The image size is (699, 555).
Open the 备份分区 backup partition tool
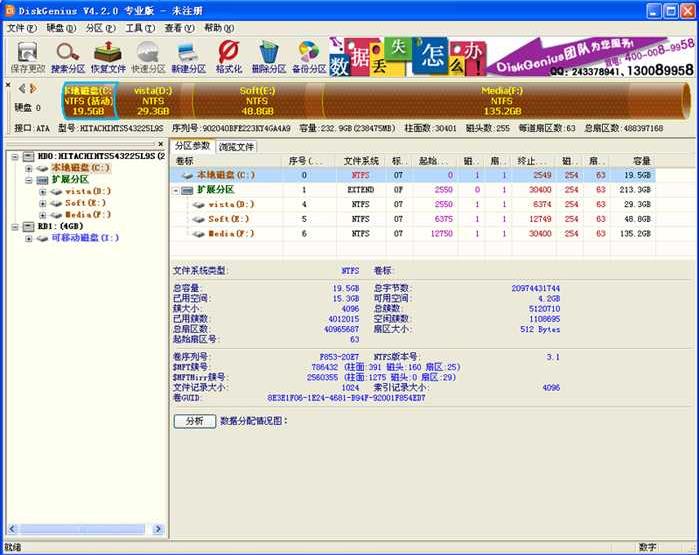[308, 56]
